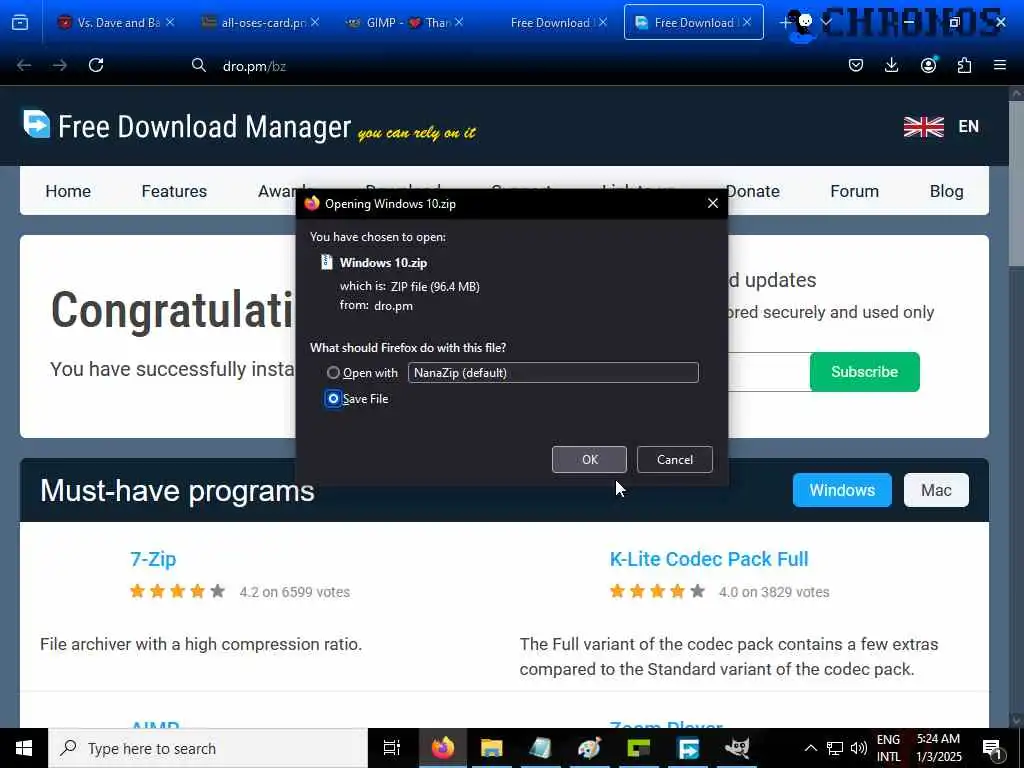
Task: Click the taskbar search box
Action: 208,748
